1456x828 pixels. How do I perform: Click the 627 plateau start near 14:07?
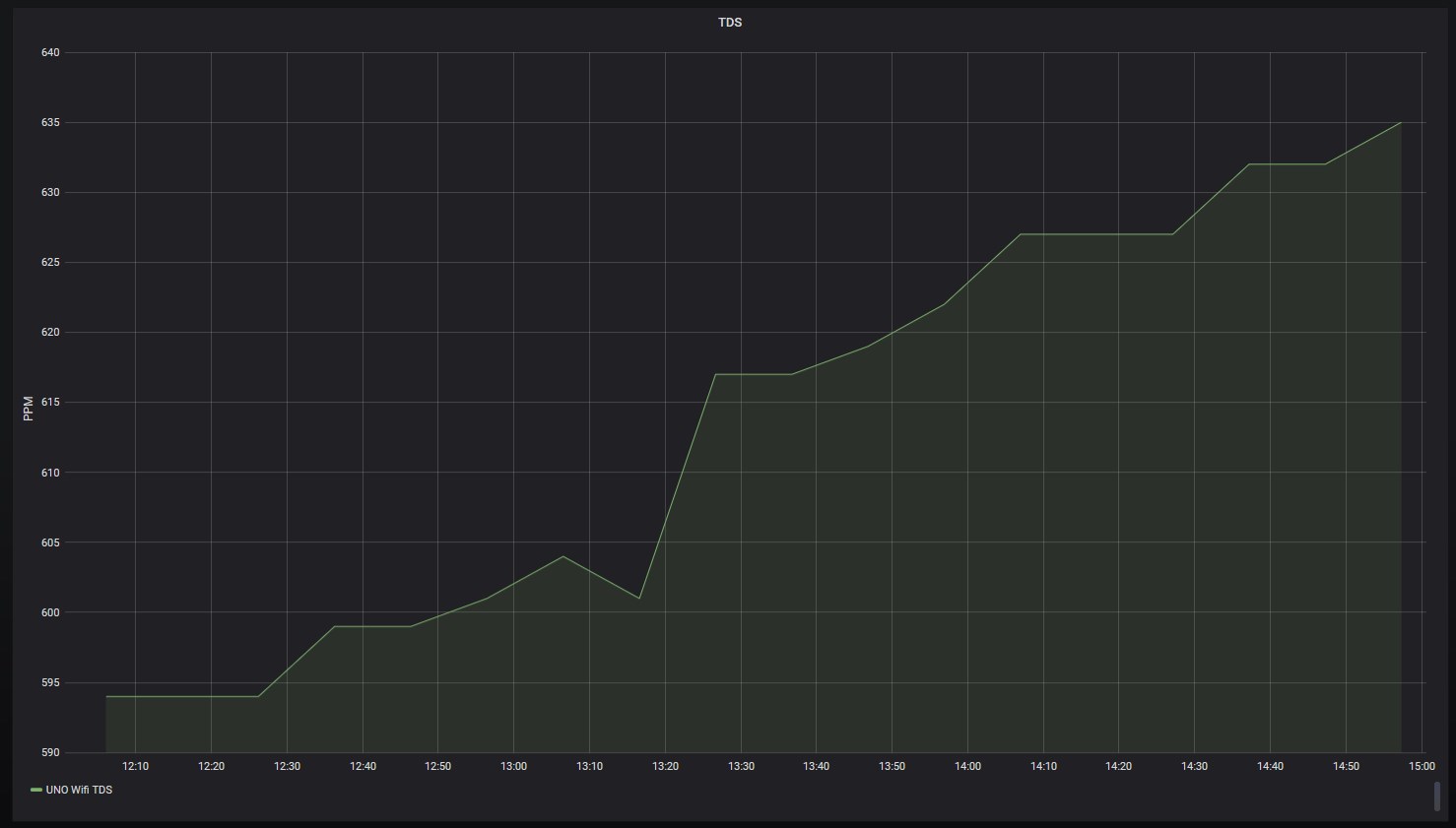1021,234
